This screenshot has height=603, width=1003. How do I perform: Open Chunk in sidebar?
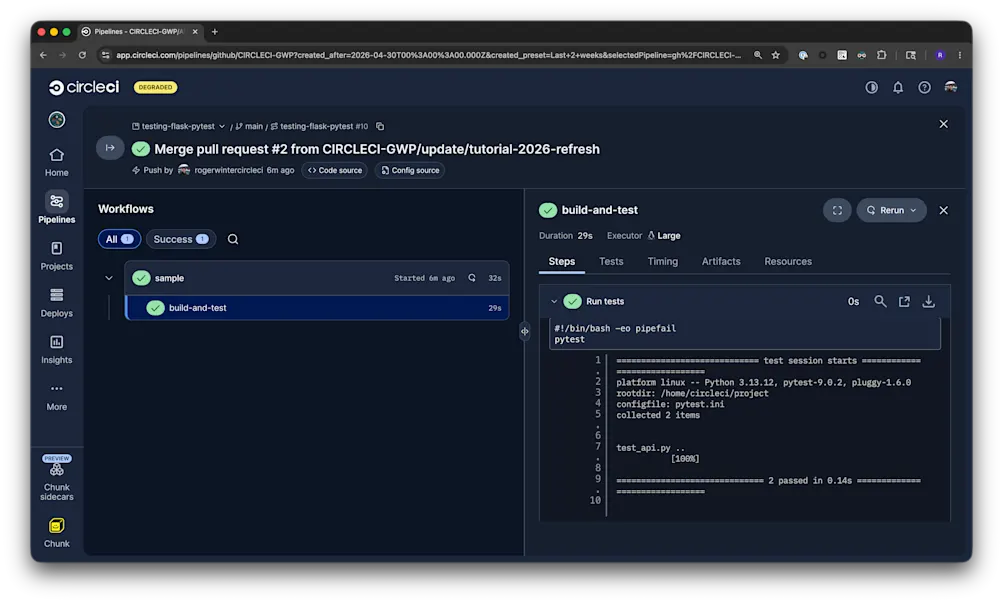click(56, 533)
